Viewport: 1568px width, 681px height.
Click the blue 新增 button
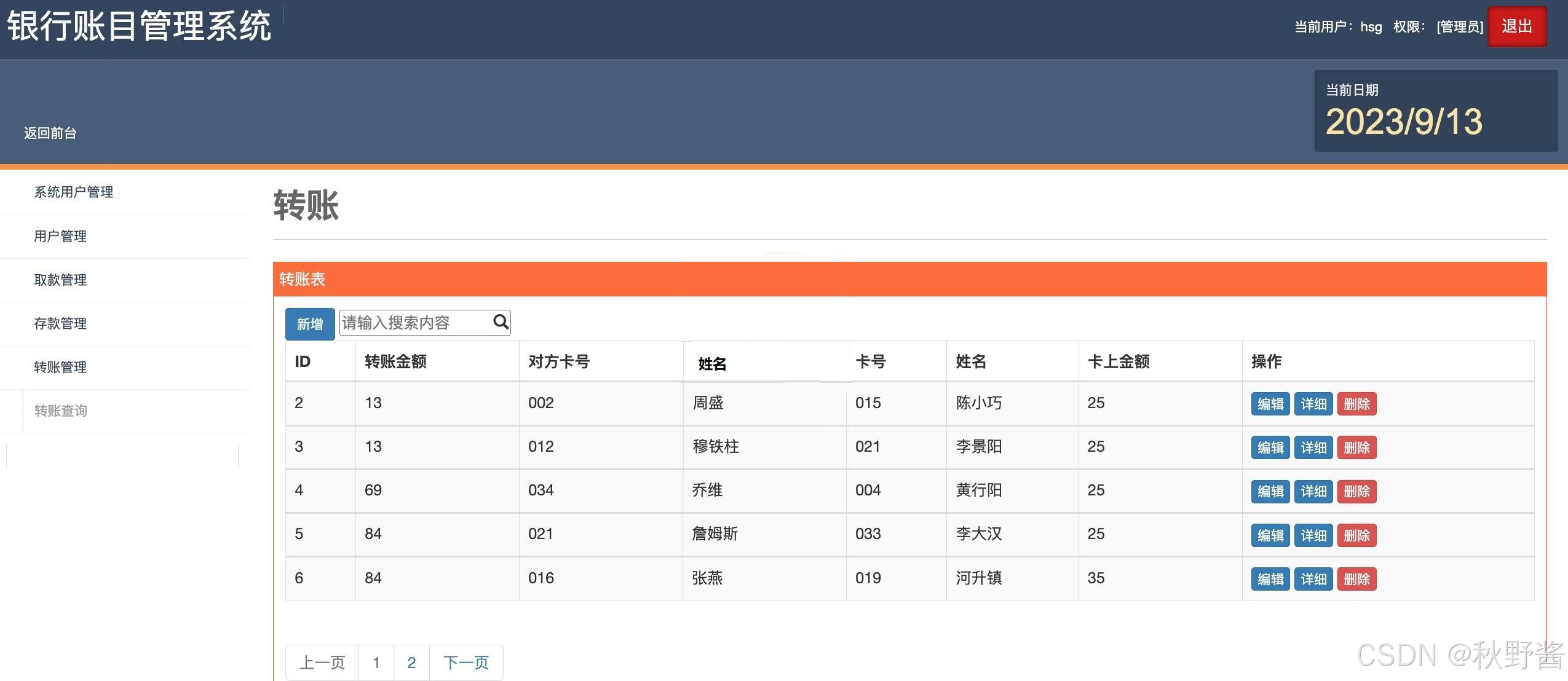click(x=310, y=324)
